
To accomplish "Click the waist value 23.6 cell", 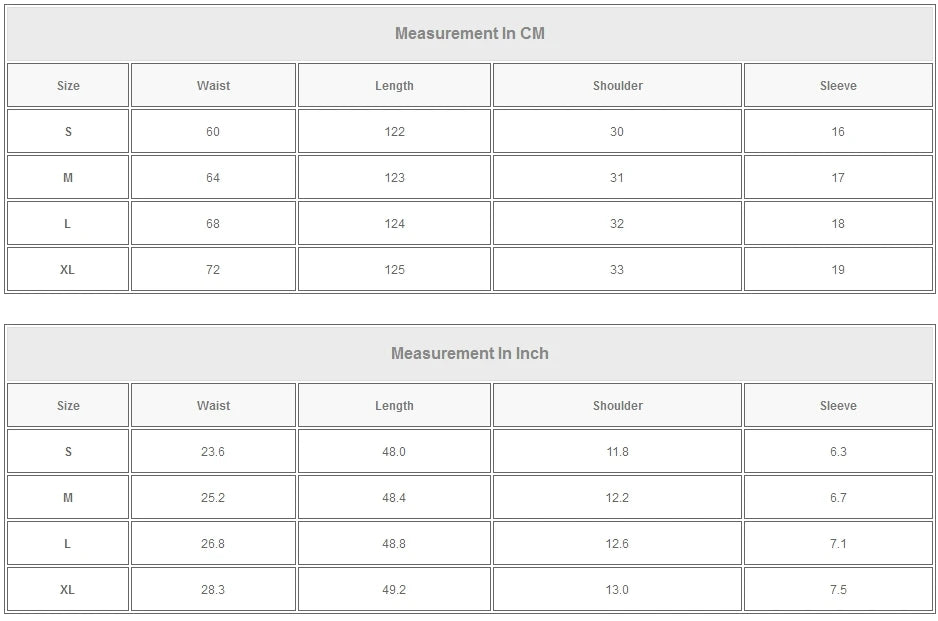I will pos(213,452).
